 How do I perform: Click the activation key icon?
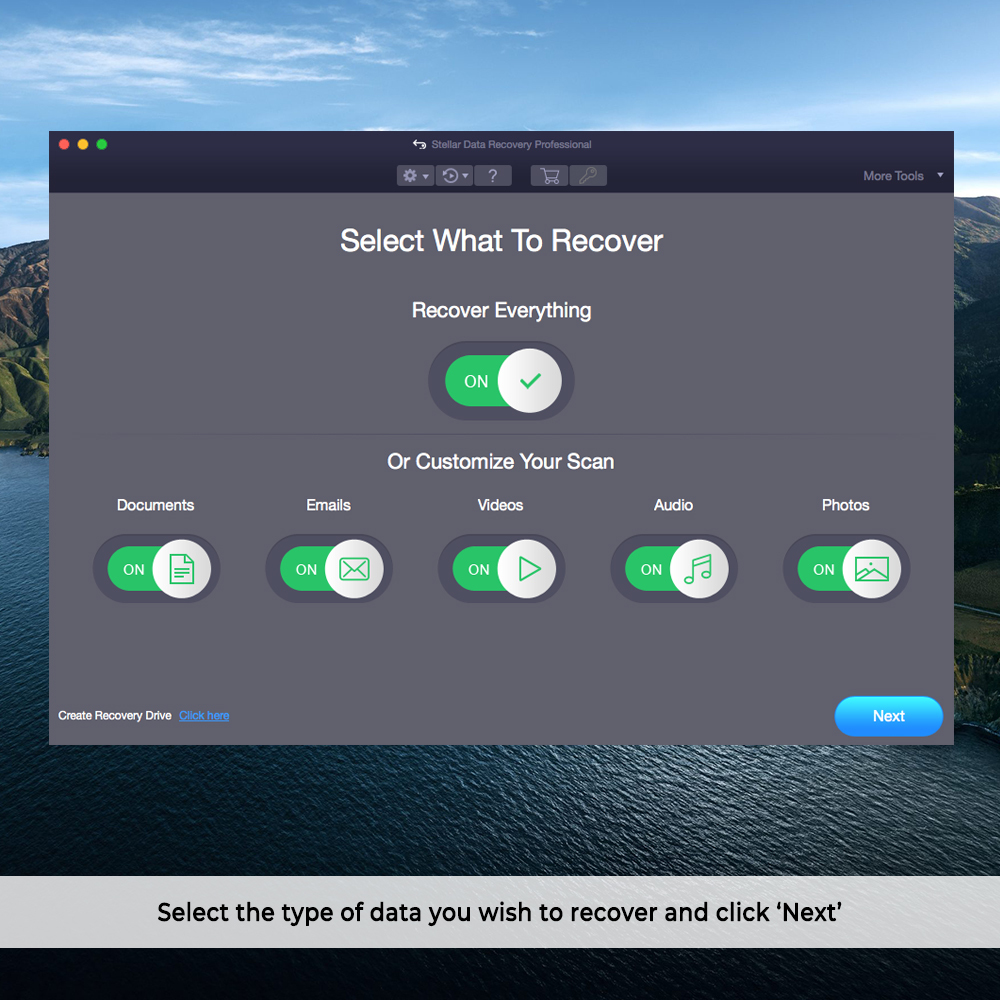click(x=588, y=175)
